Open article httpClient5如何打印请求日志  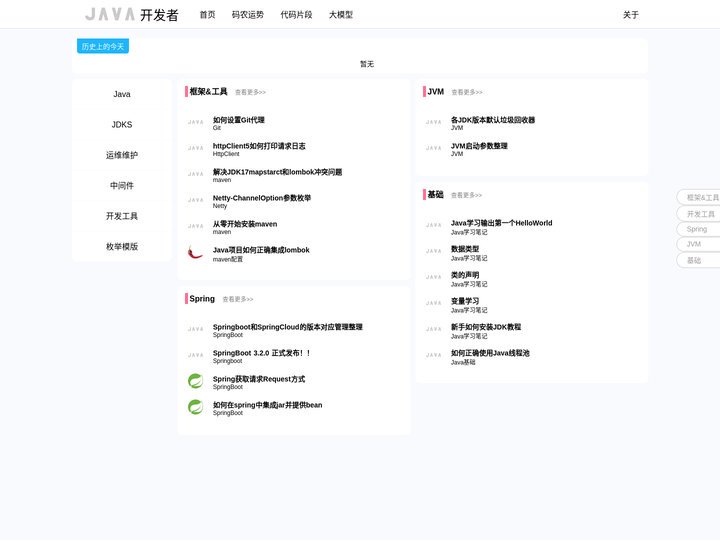(259, 146)
